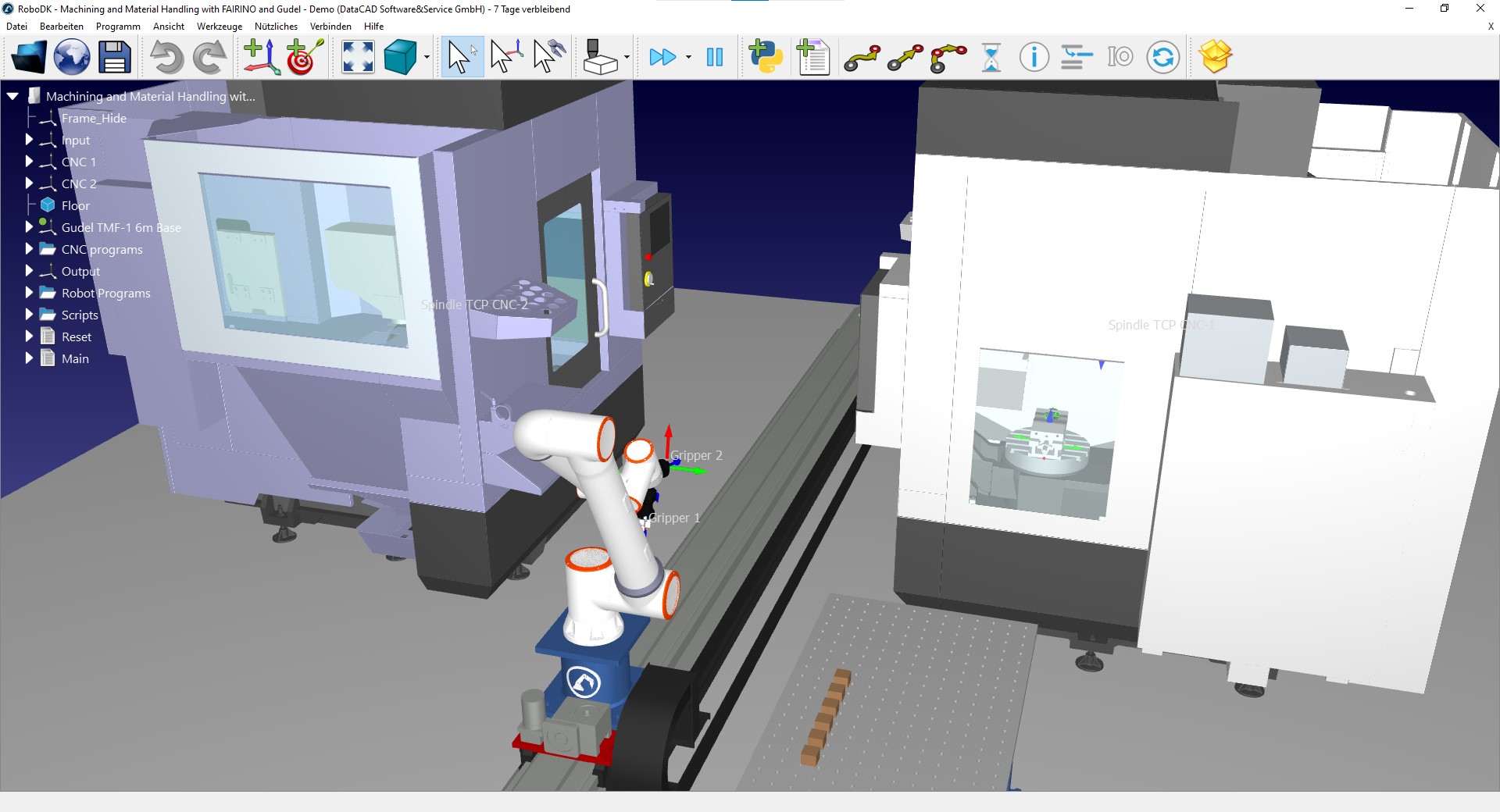Open the Werkzeuge menu
Image resolution: width=1500 pixels, height=812 pixels.
point(220,26)
